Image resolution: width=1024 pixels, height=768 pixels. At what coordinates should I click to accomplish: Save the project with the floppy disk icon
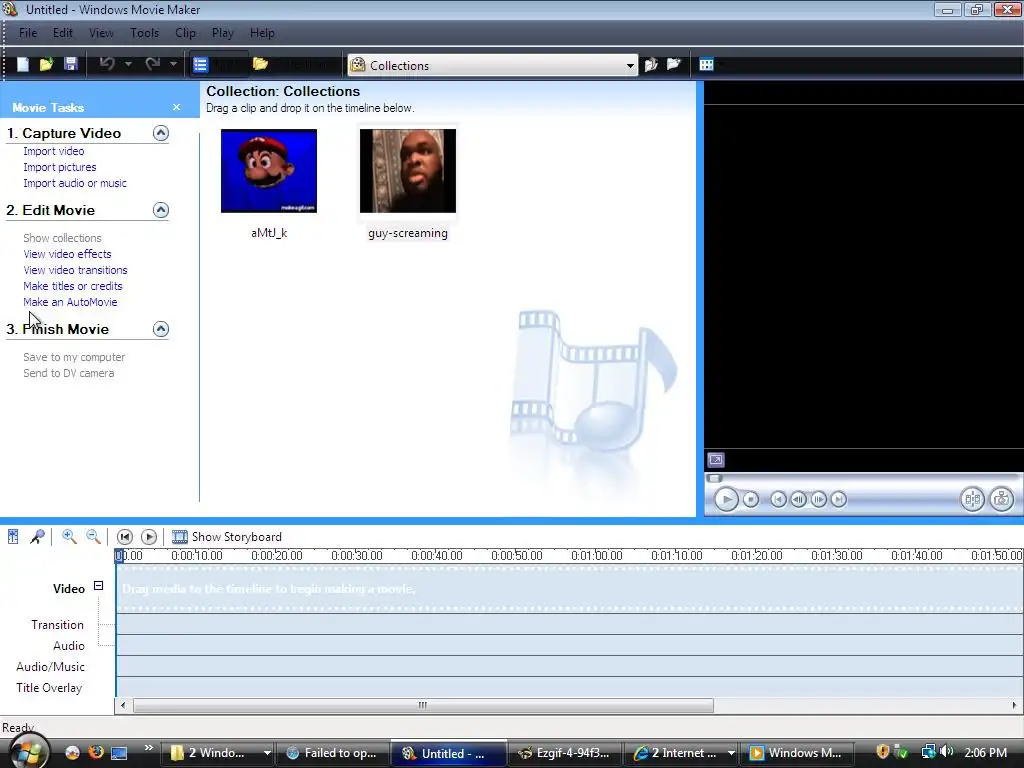tap(70, 64)
